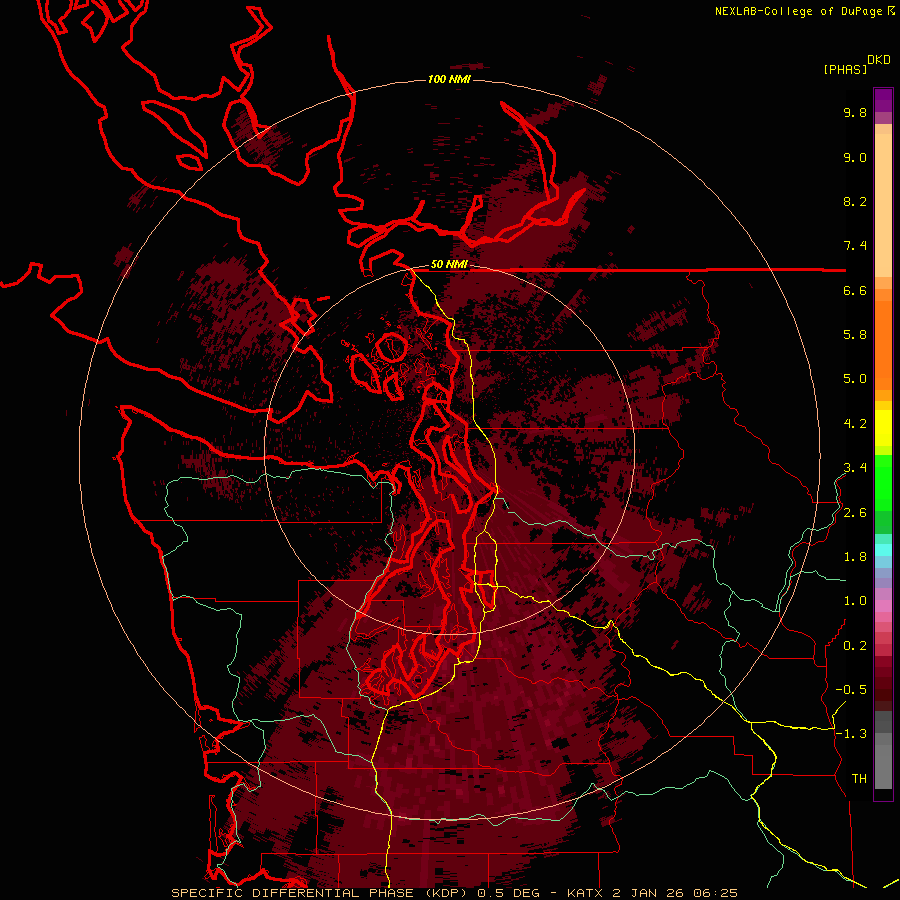Select the 9.8 legend value

click(x=855, y=112)
